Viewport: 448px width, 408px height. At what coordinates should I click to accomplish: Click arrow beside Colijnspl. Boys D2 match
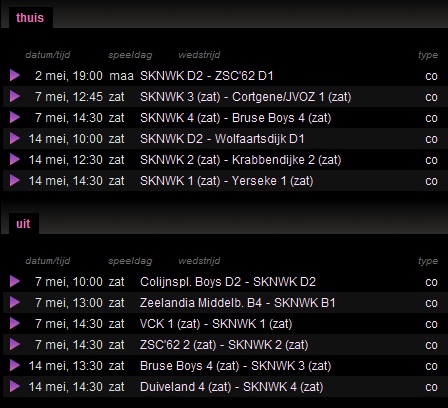click(15, 281)
